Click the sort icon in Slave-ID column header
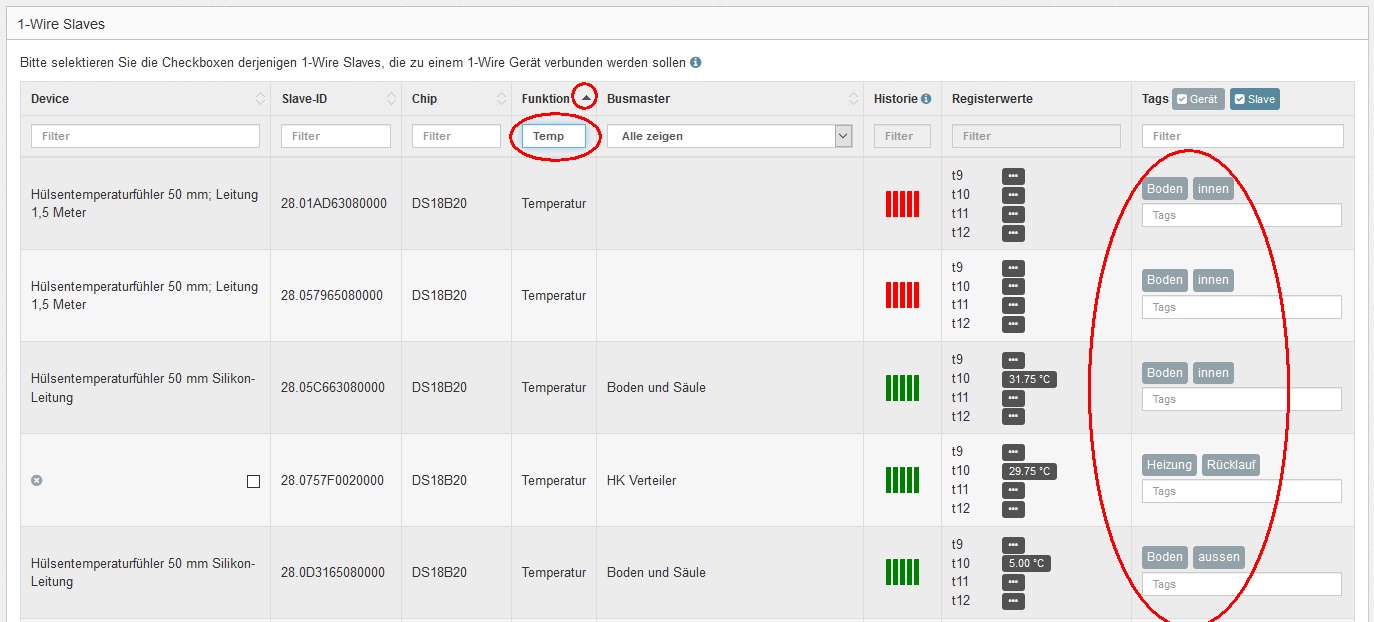This screenshot has height=622, width=1374. click(391, 99)
